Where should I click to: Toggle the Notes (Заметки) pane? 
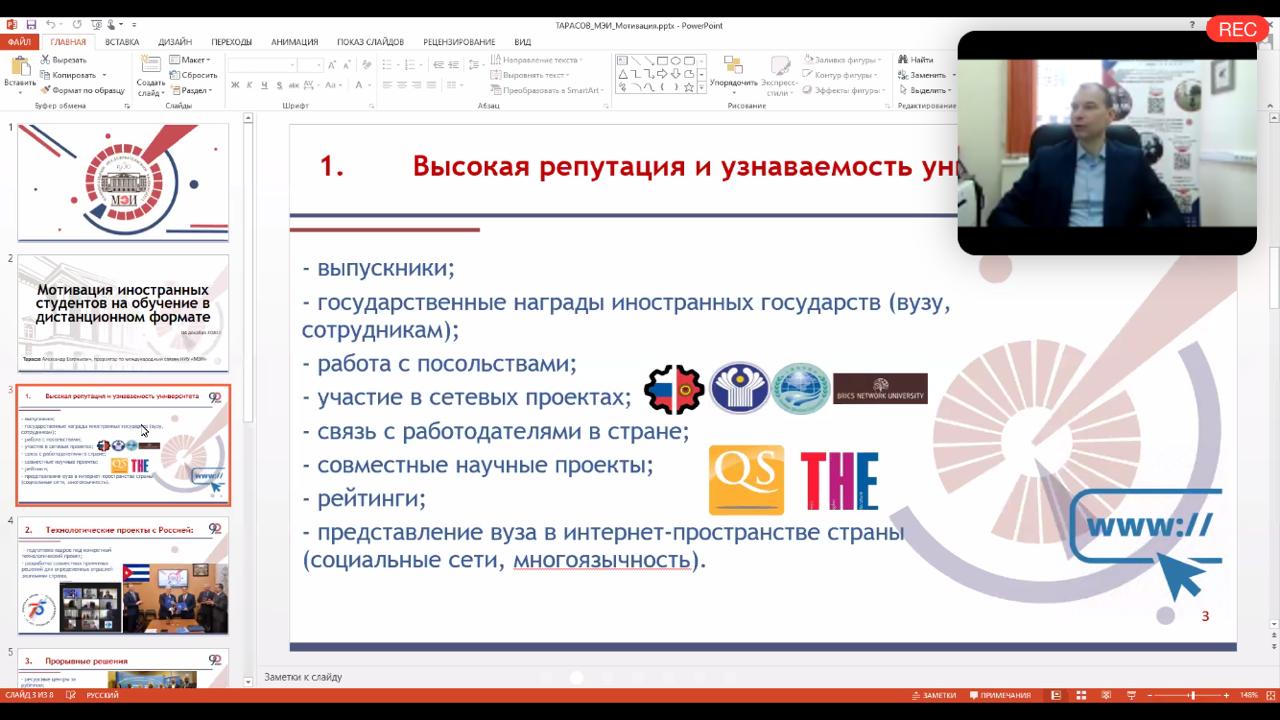pyautogui.click(x=933, y=695)
